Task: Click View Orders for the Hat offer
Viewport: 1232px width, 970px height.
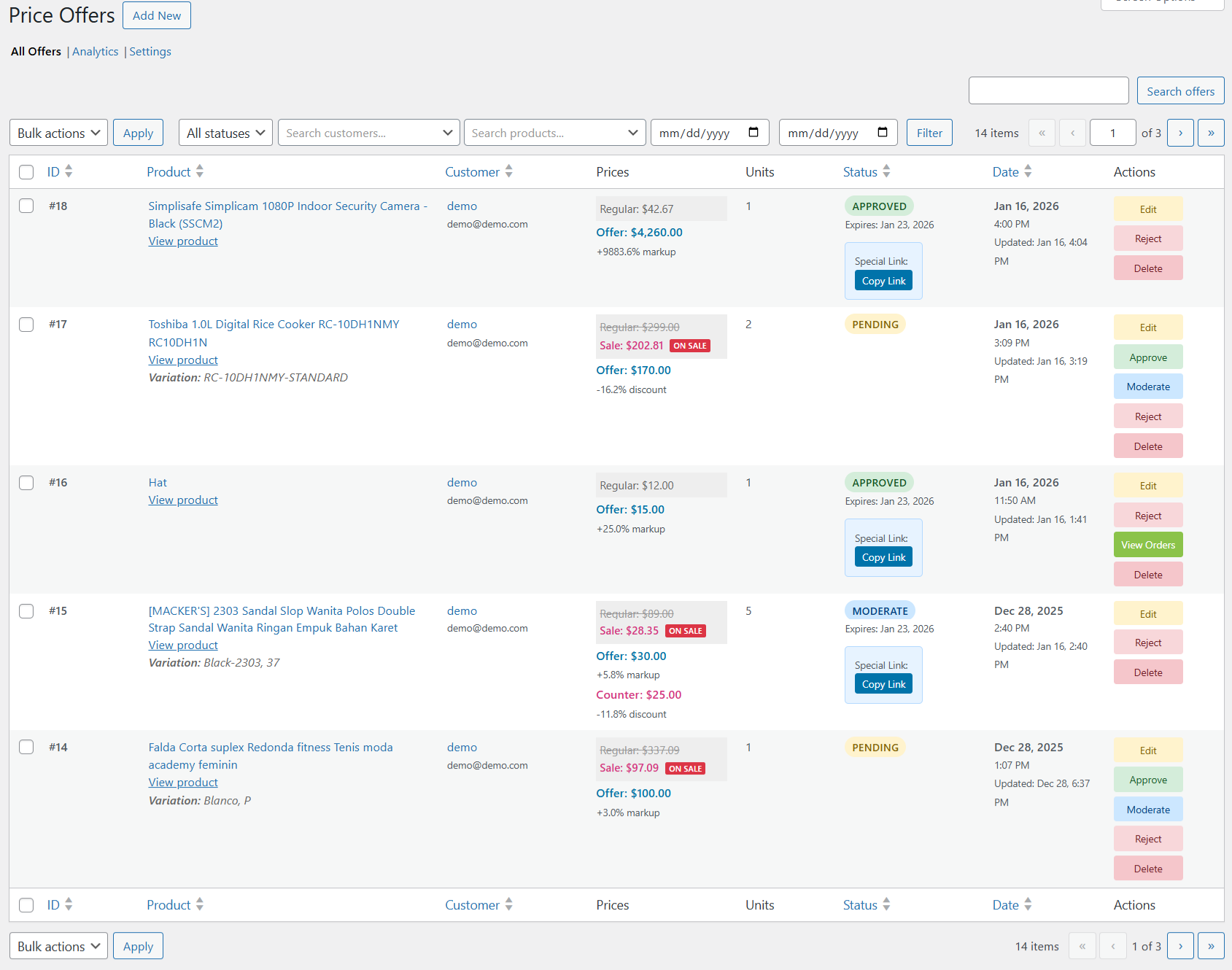Action: [1148, 545]
